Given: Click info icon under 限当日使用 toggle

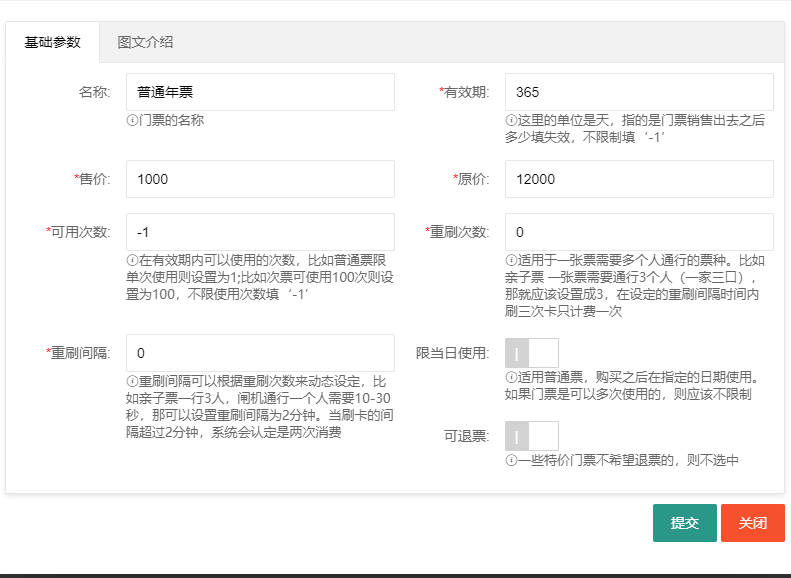Looking at the screenshot, I should pyautogui.click(x=511, y=378).
